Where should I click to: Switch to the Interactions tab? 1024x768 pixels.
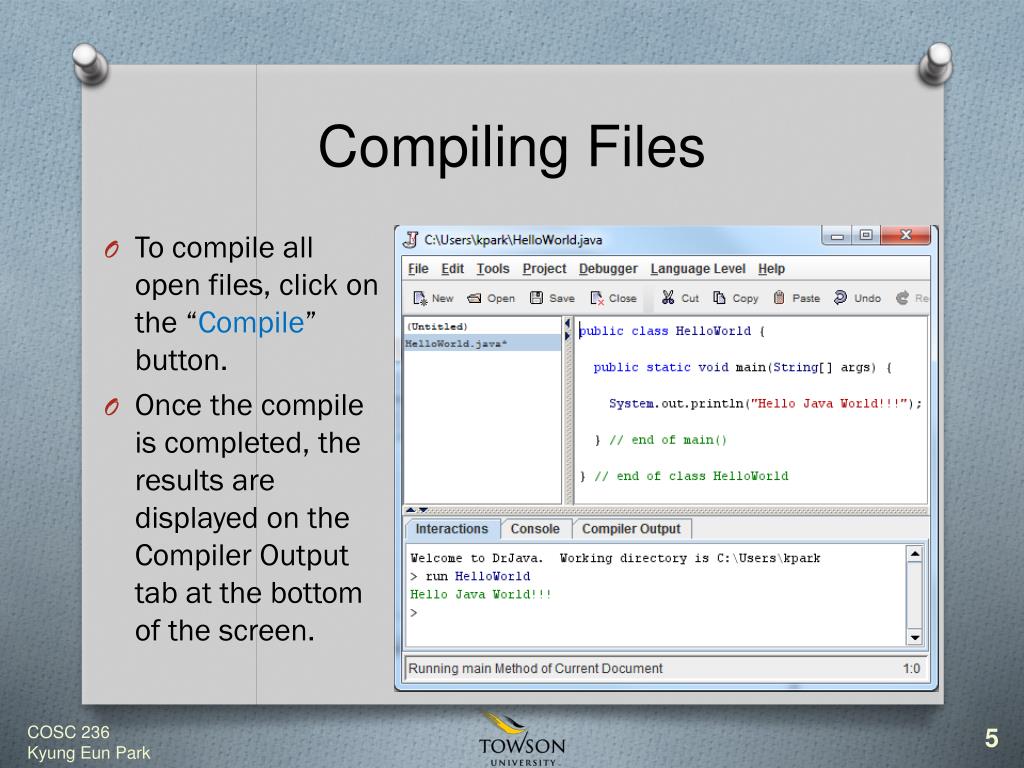452,529
